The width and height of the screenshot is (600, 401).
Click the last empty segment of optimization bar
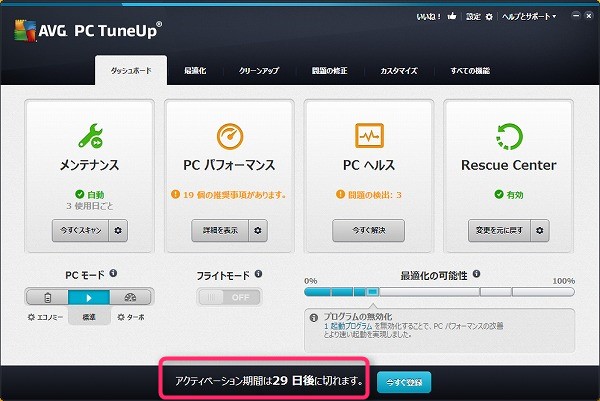pyautogui.click(x=543, y=292)
